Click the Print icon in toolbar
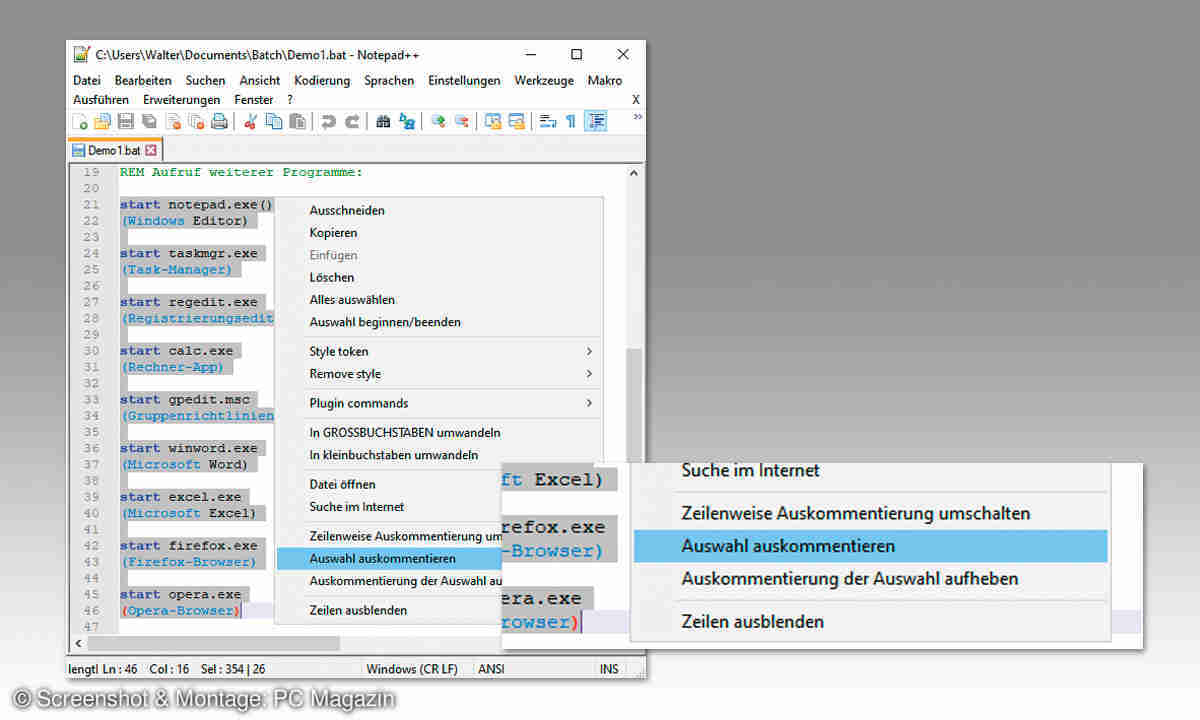The height and width of the screenshot is (720, 1200). pos(219,122)
